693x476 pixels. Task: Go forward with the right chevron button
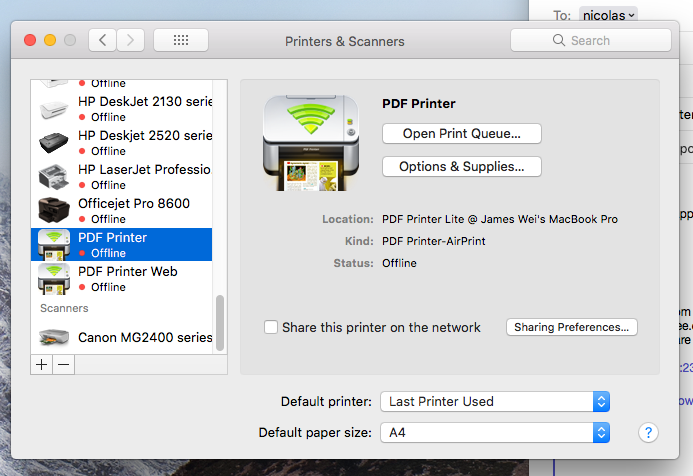click(130, 40)
